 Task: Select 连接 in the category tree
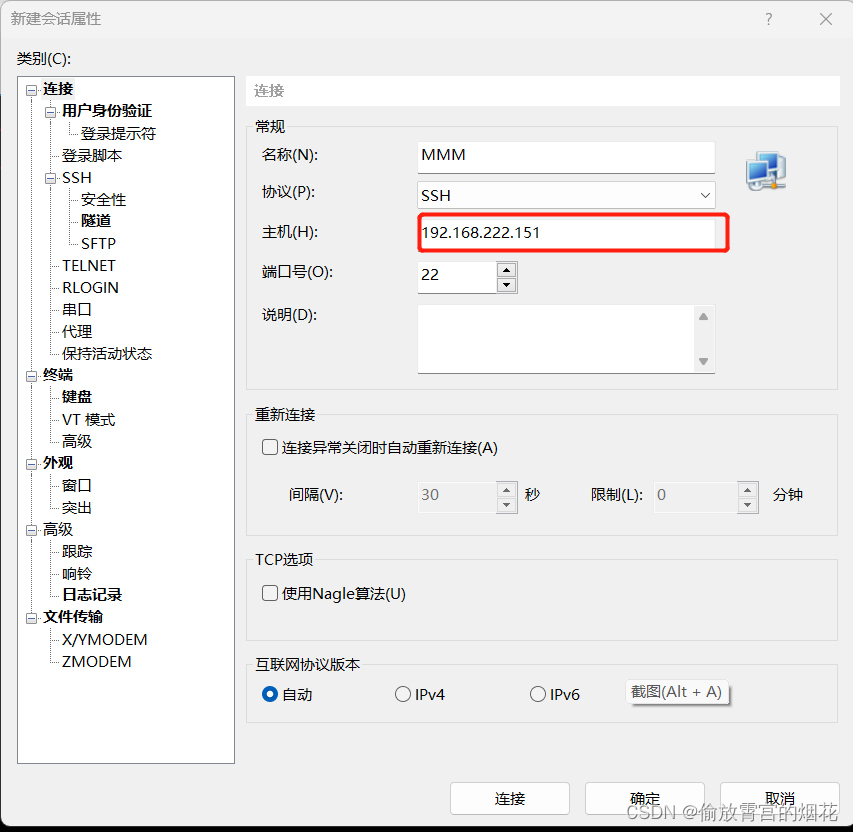point(58,89)
